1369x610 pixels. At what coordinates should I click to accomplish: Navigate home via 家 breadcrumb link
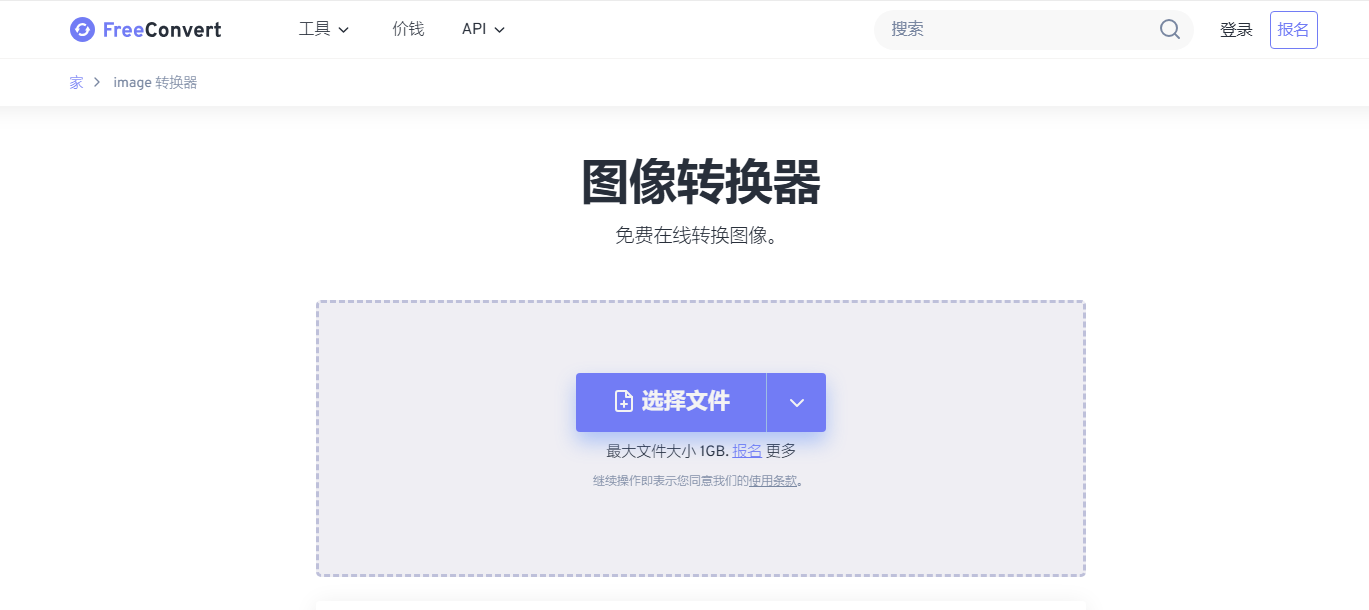[75, 81]
